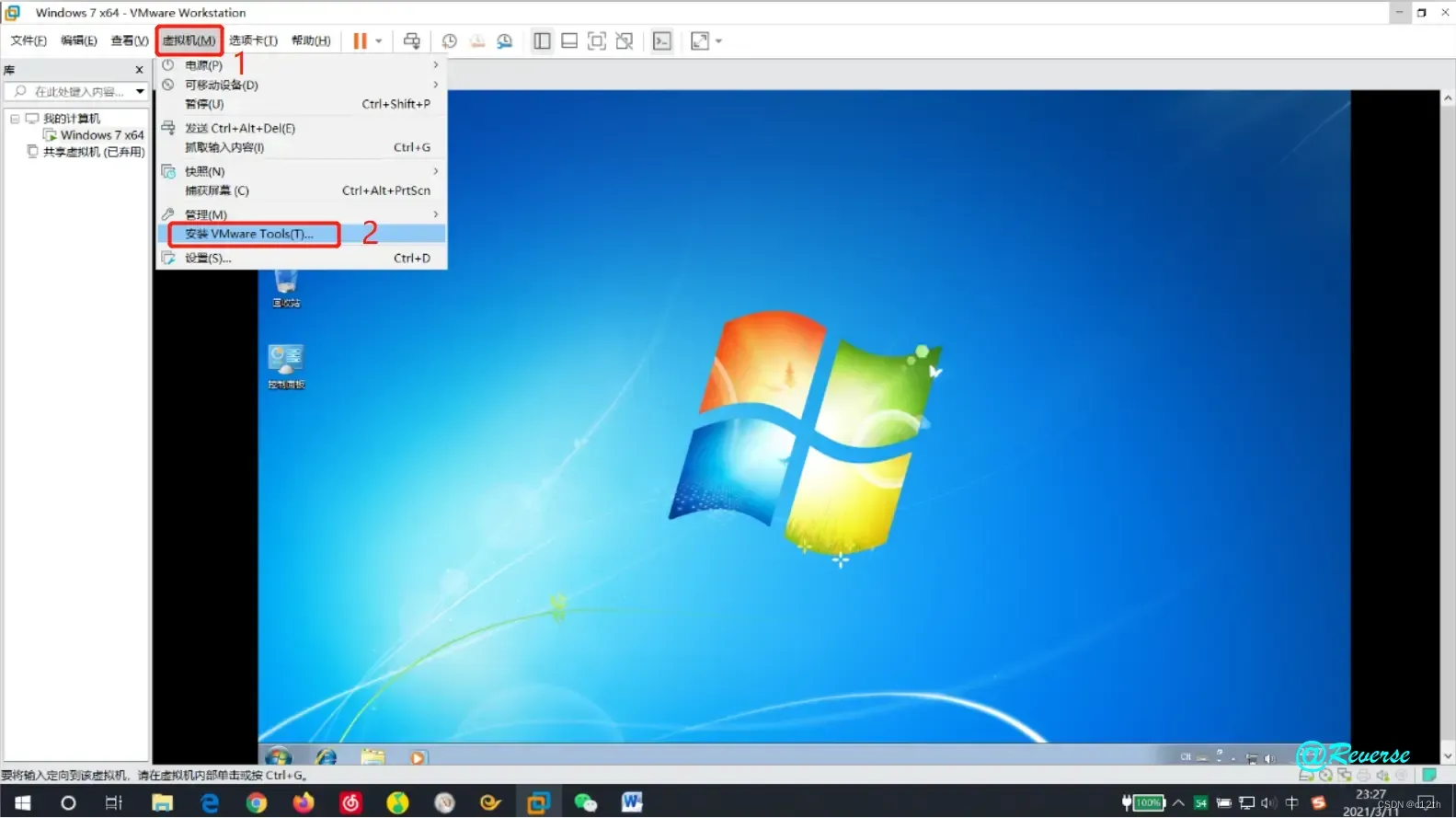
Task: Click the 虚拟机(M) menu
Action: click(189, 40)
